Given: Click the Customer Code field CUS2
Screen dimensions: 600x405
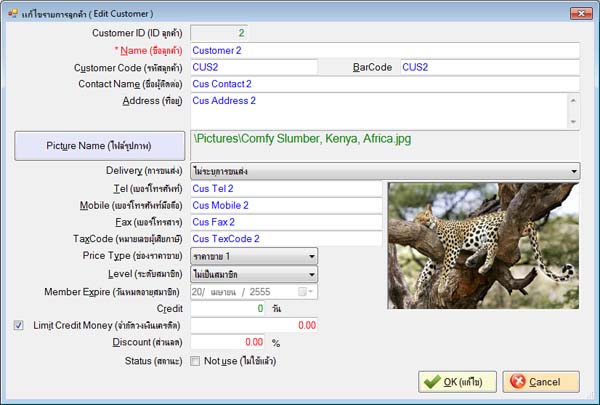Looking at the screenshot, I should (x=254, y=67).
